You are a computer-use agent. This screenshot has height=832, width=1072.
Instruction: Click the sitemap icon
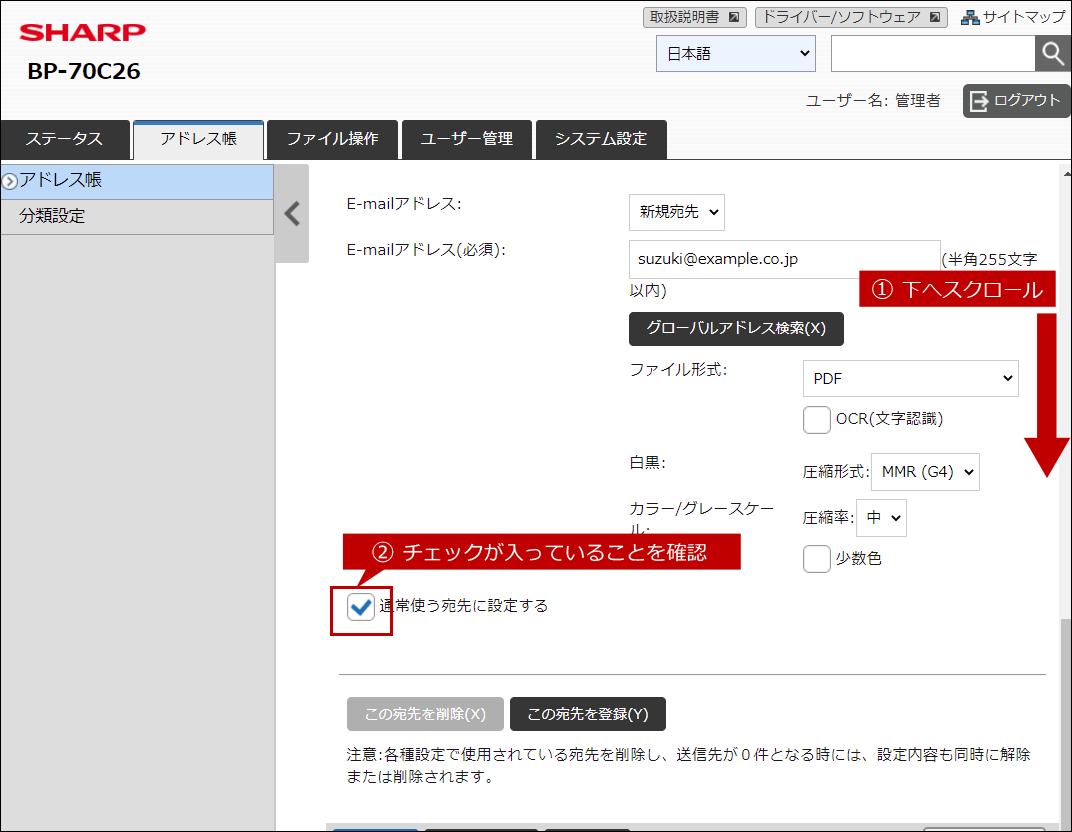click(x=969, y=17)
